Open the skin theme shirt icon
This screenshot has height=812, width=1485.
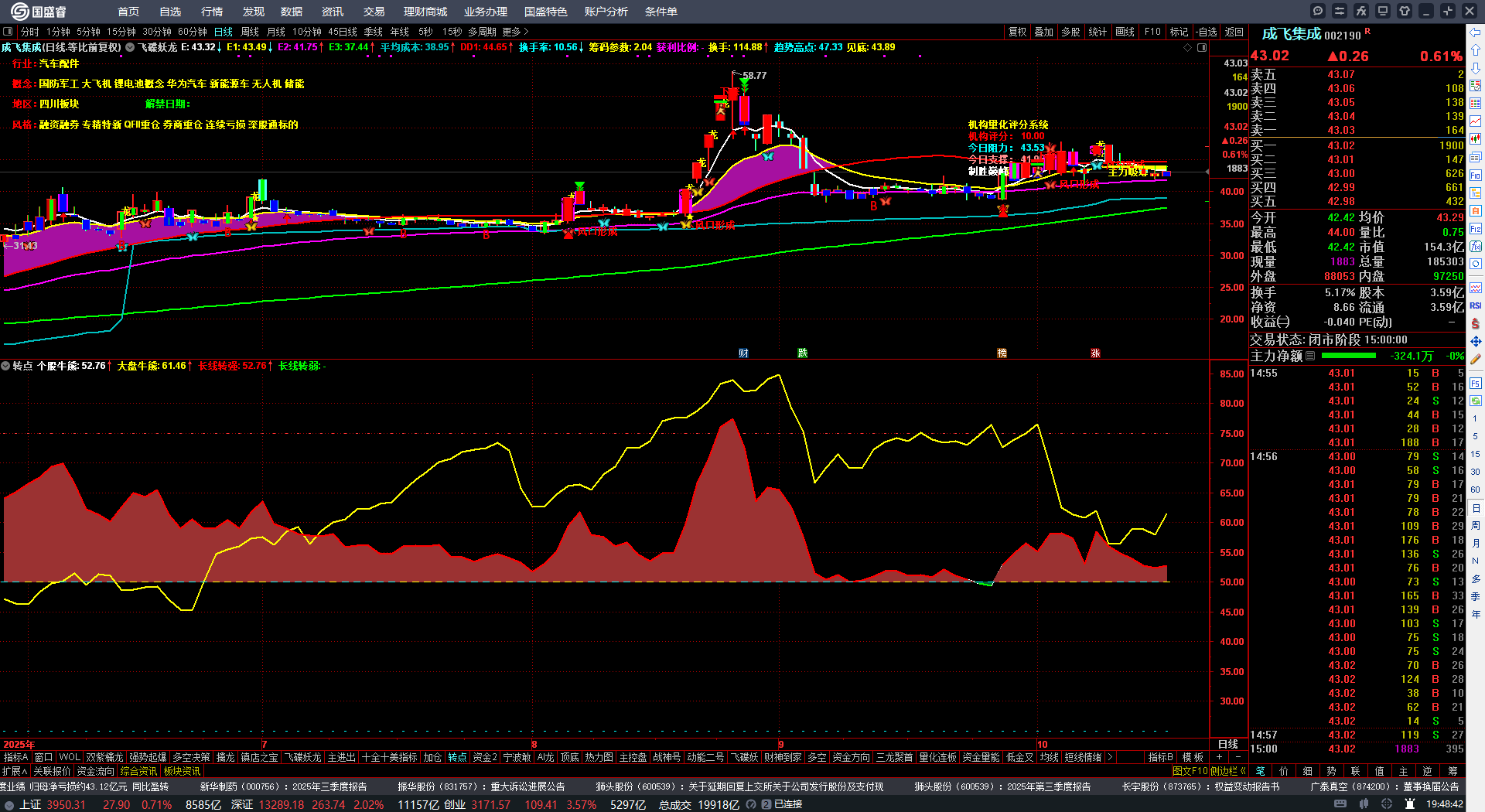tap(1405, 11)
